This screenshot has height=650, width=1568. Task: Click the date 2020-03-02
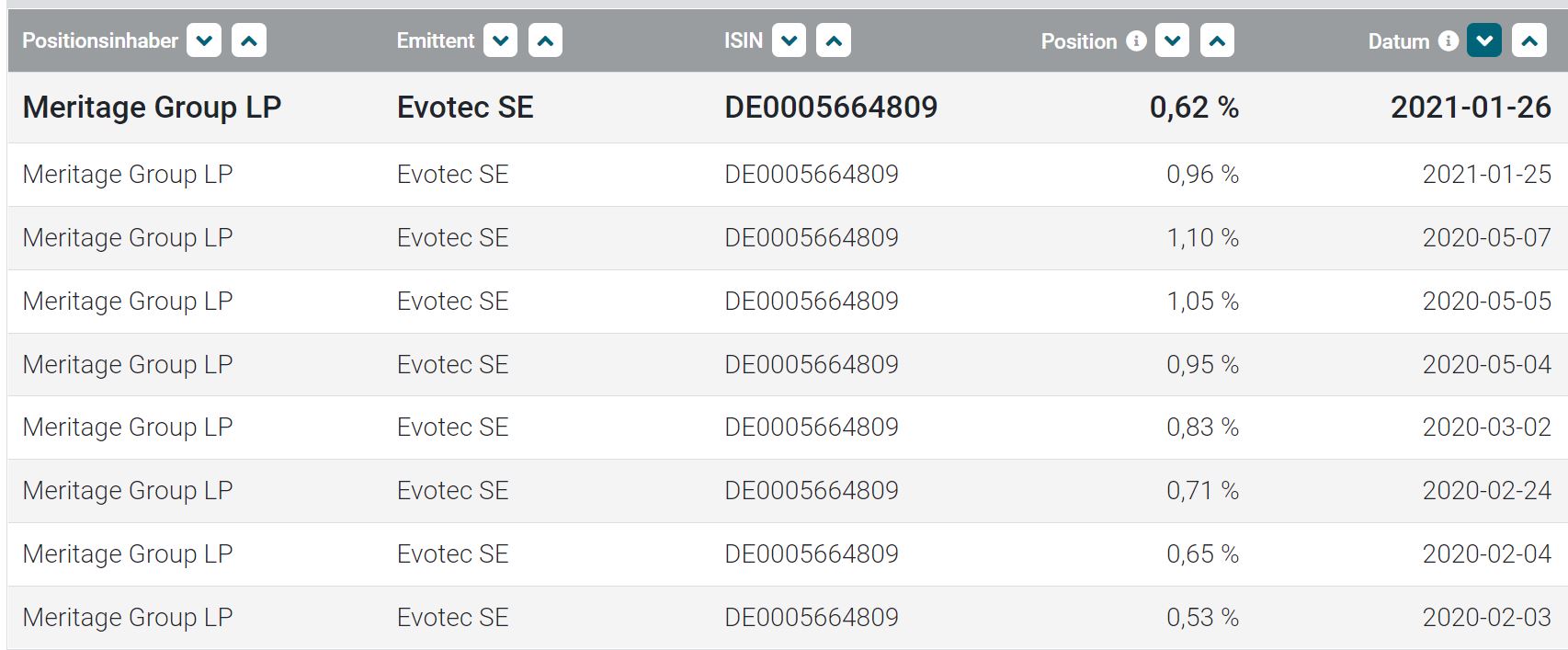click(x=1486, y=428)
